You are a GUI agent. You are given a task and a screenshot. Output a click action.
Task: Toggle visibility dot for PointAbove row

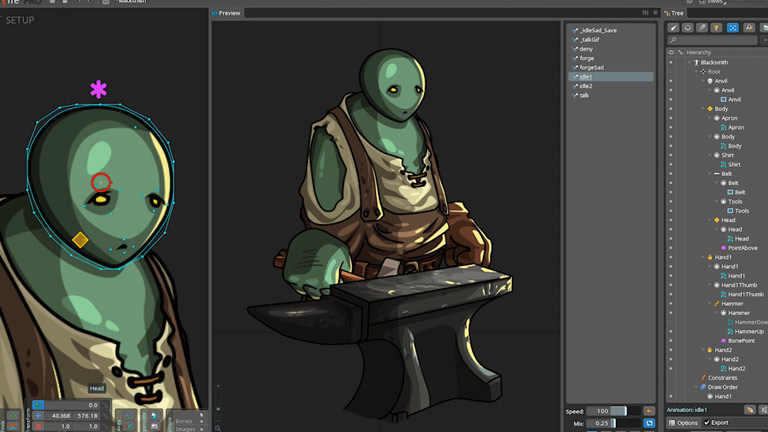[671, 248]
